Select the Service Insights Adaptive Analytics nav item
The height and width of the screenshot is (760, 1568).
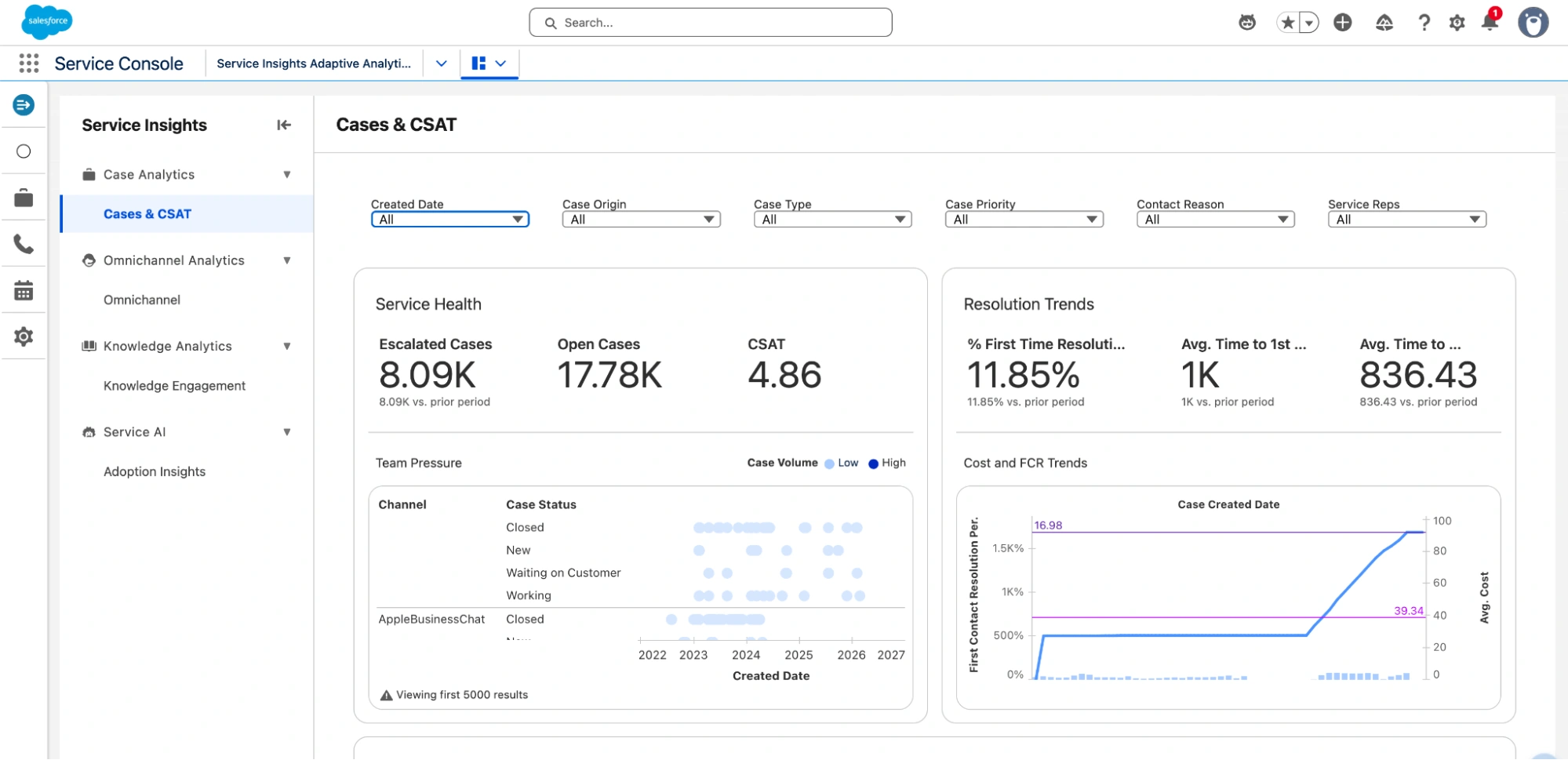pos(314,64)
